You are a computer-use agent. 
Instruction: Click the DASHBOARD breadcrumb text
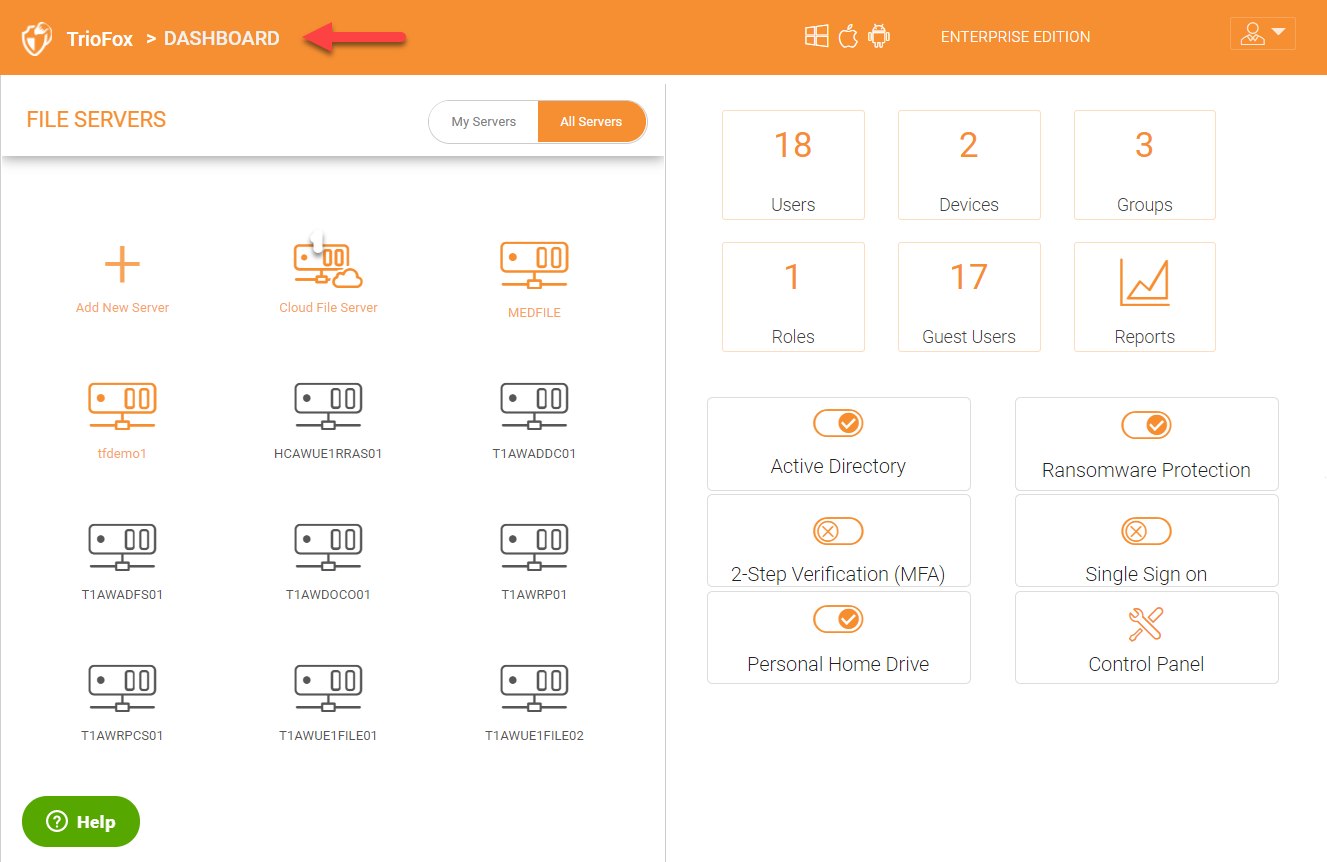tap(222, 39)
